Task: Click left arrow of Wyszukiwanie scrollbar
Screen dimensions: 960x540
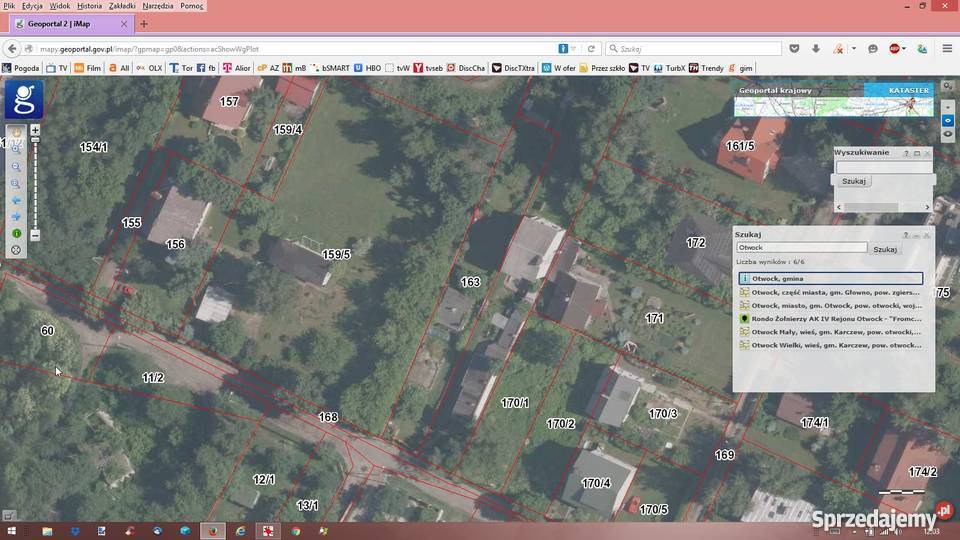Action: coord(839,207)
